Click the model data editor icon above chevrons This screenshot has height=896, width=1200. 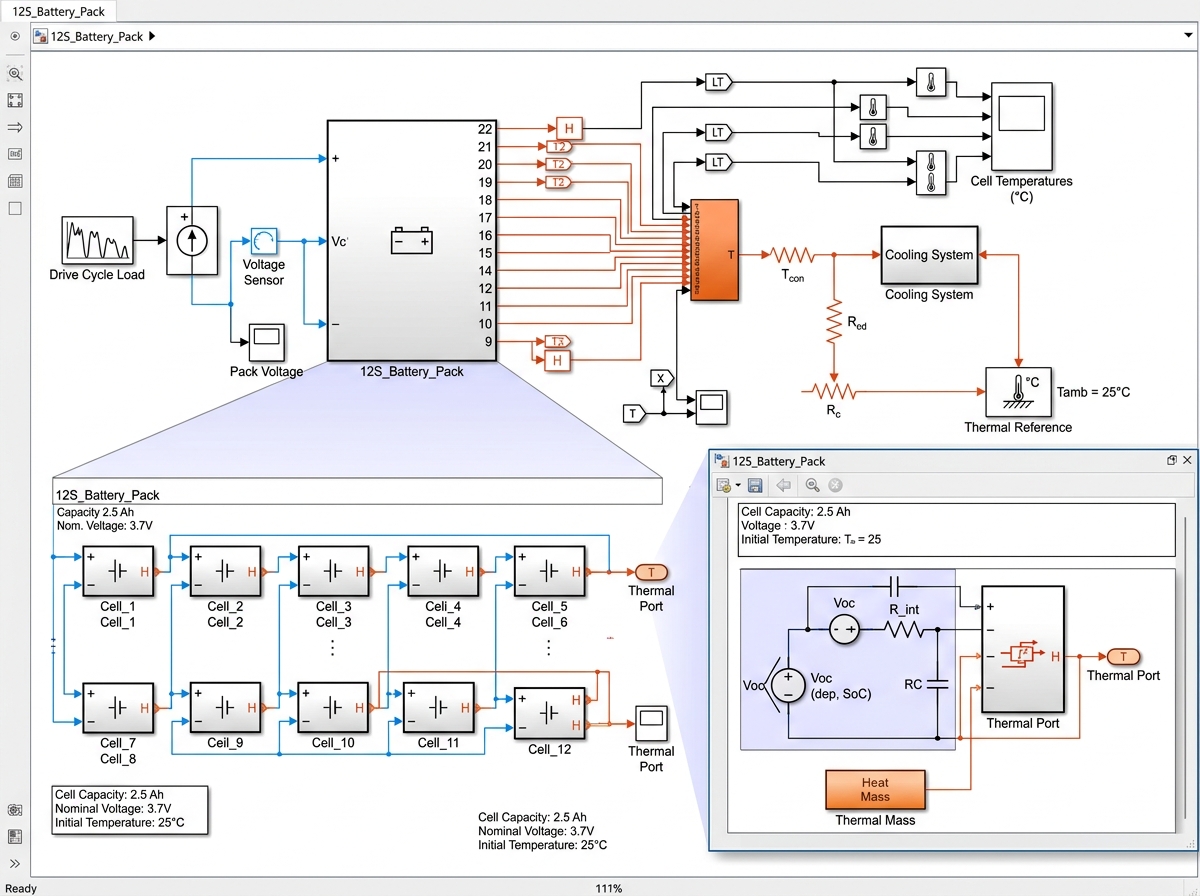pyautogui.click(x=15, y=836)
